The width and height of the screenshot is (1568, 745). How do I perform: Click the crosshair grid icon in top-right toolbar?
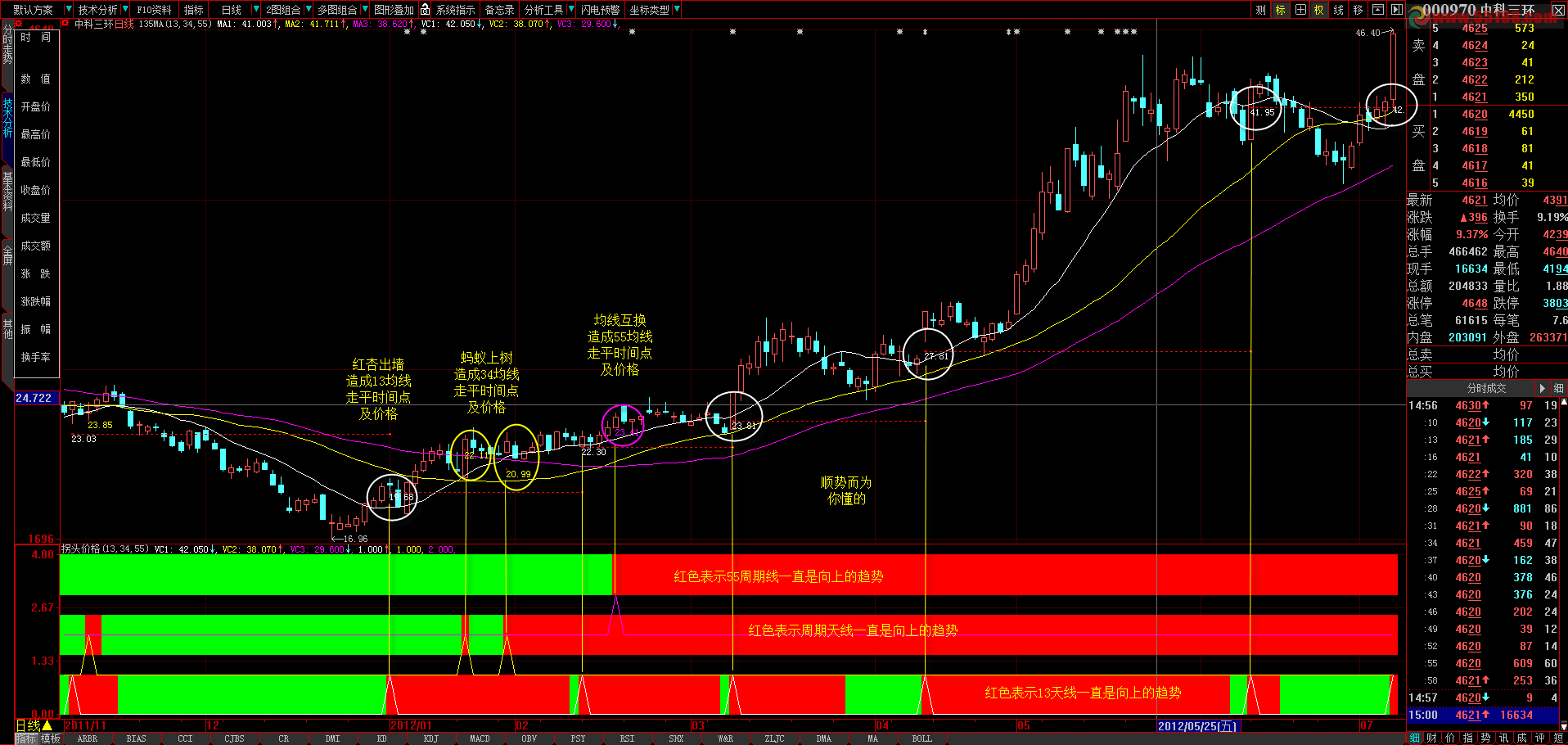1300,10
